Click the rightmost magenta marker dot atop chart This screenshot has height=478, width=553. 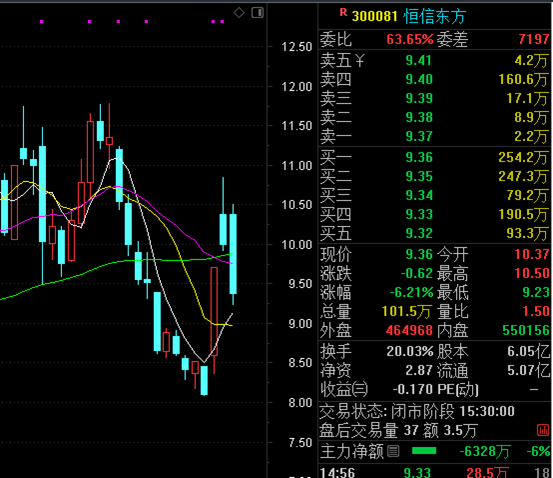click(x=222, y=22)
